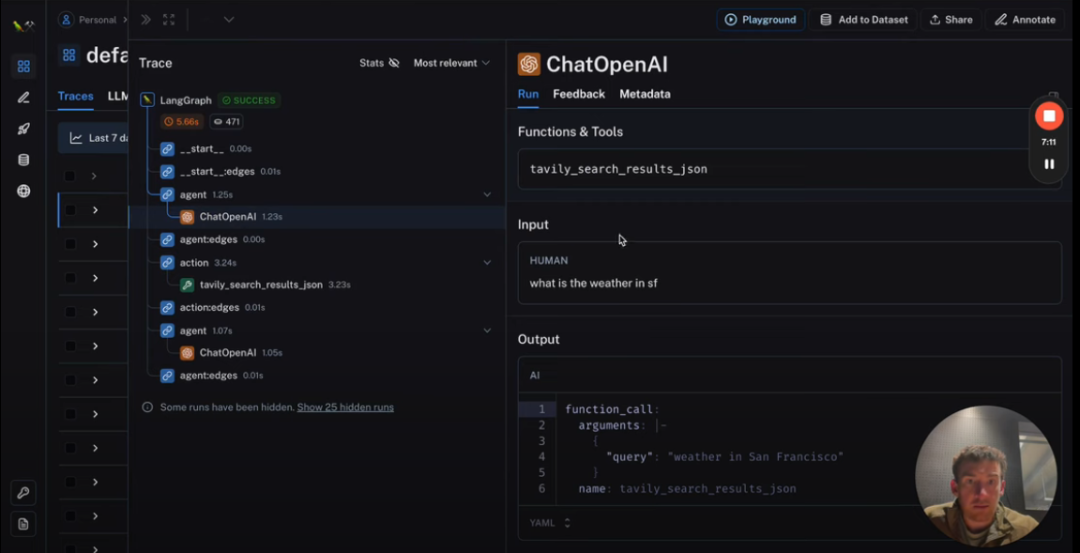Switch to the Feedback tab

tap(578, 94)
